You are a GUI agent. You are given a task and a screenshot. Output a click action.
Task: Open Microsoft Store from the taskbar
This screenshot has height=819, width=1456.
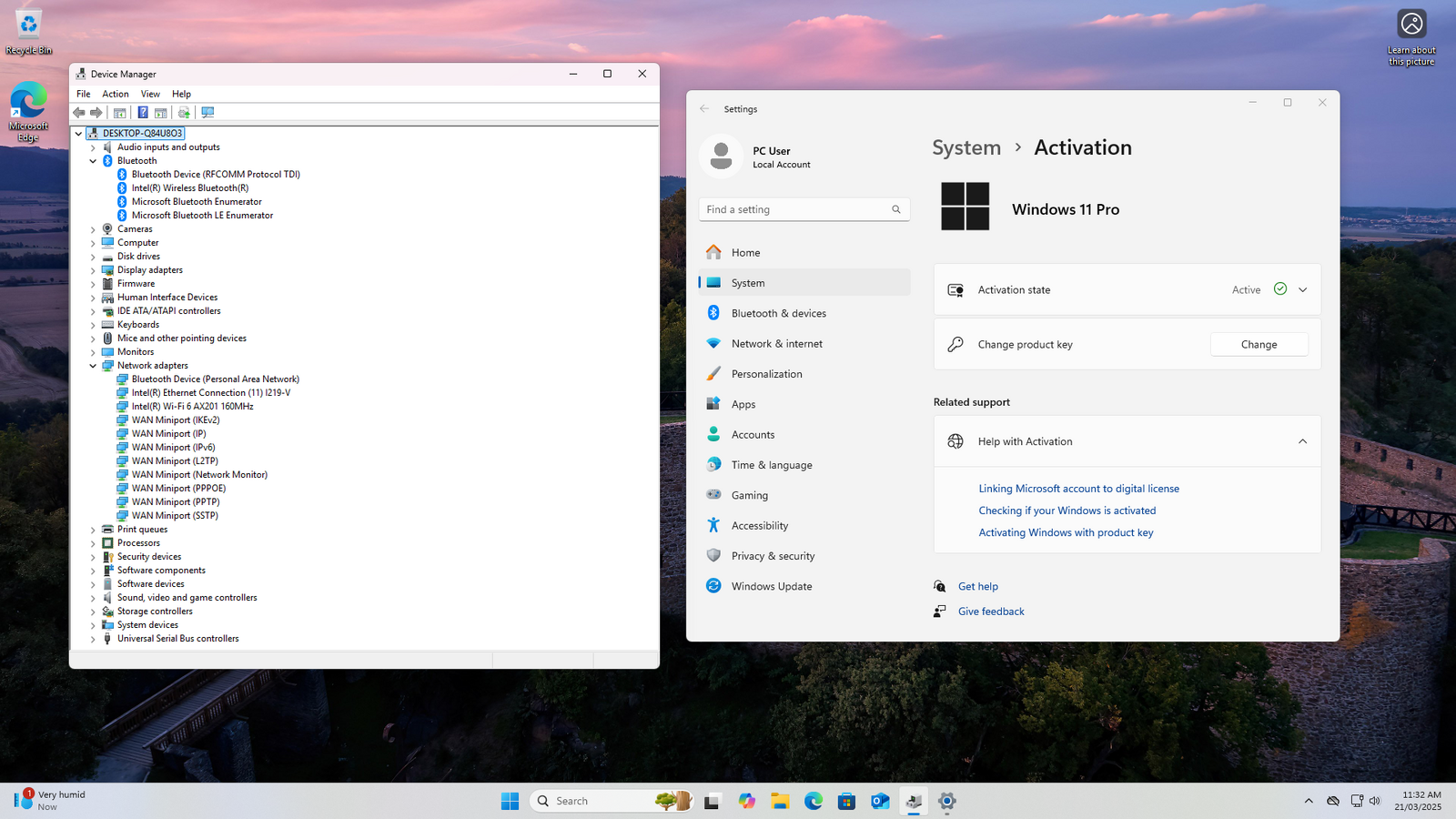point(846,801)
